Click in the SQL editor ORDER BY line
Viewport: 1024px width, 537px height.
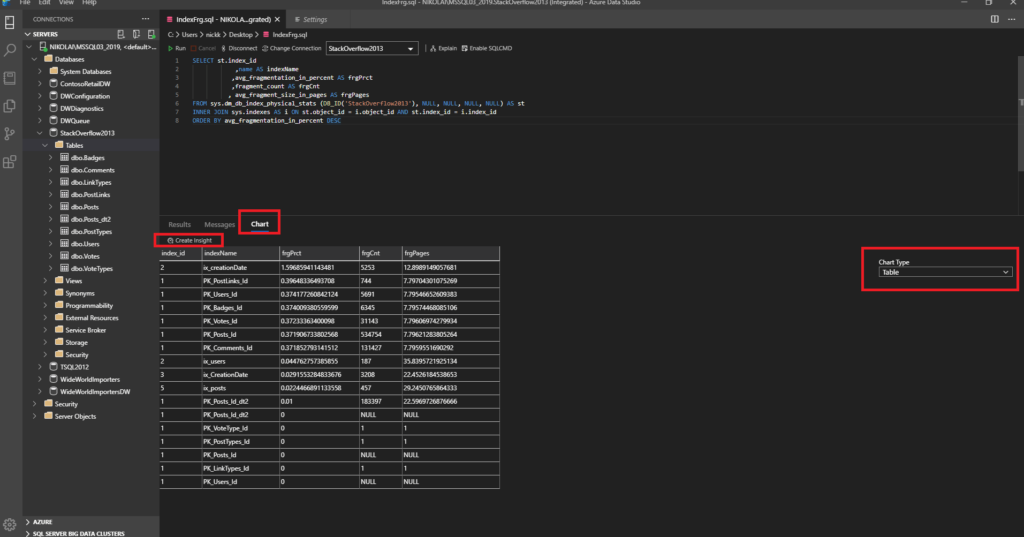(266, 121)
